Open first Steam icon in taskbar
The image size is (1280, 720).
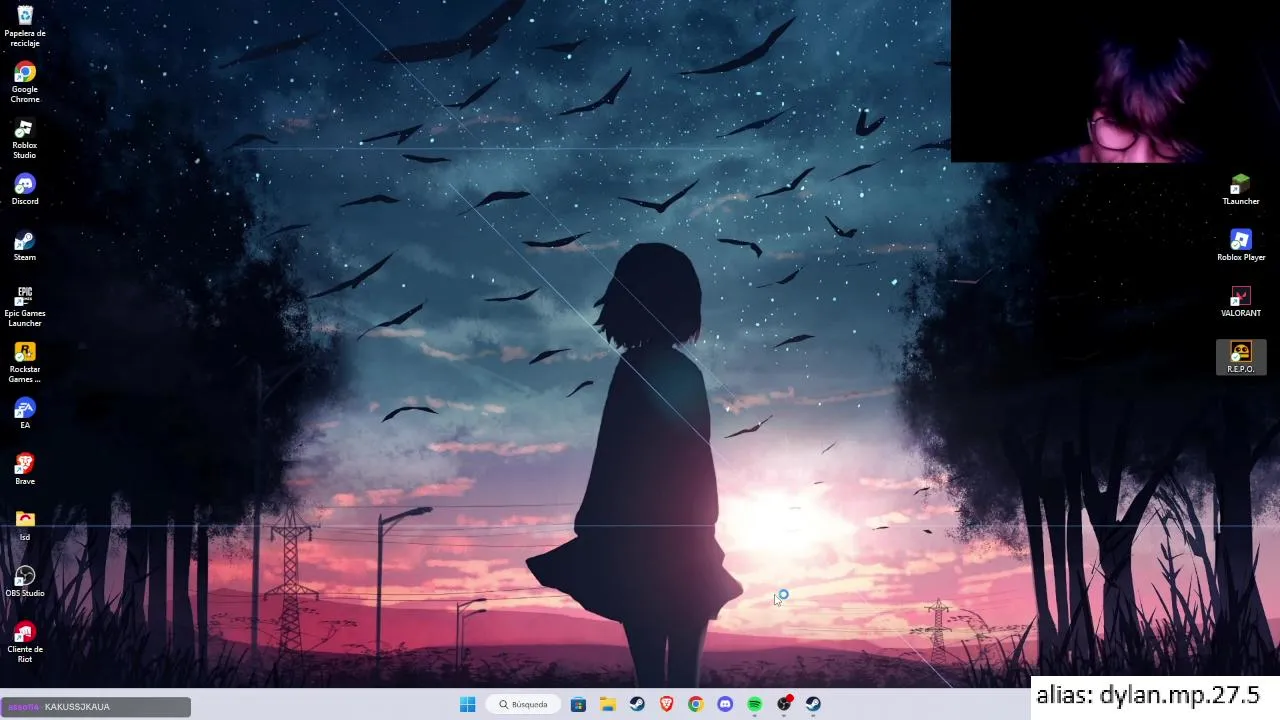(x=637, y=704)
